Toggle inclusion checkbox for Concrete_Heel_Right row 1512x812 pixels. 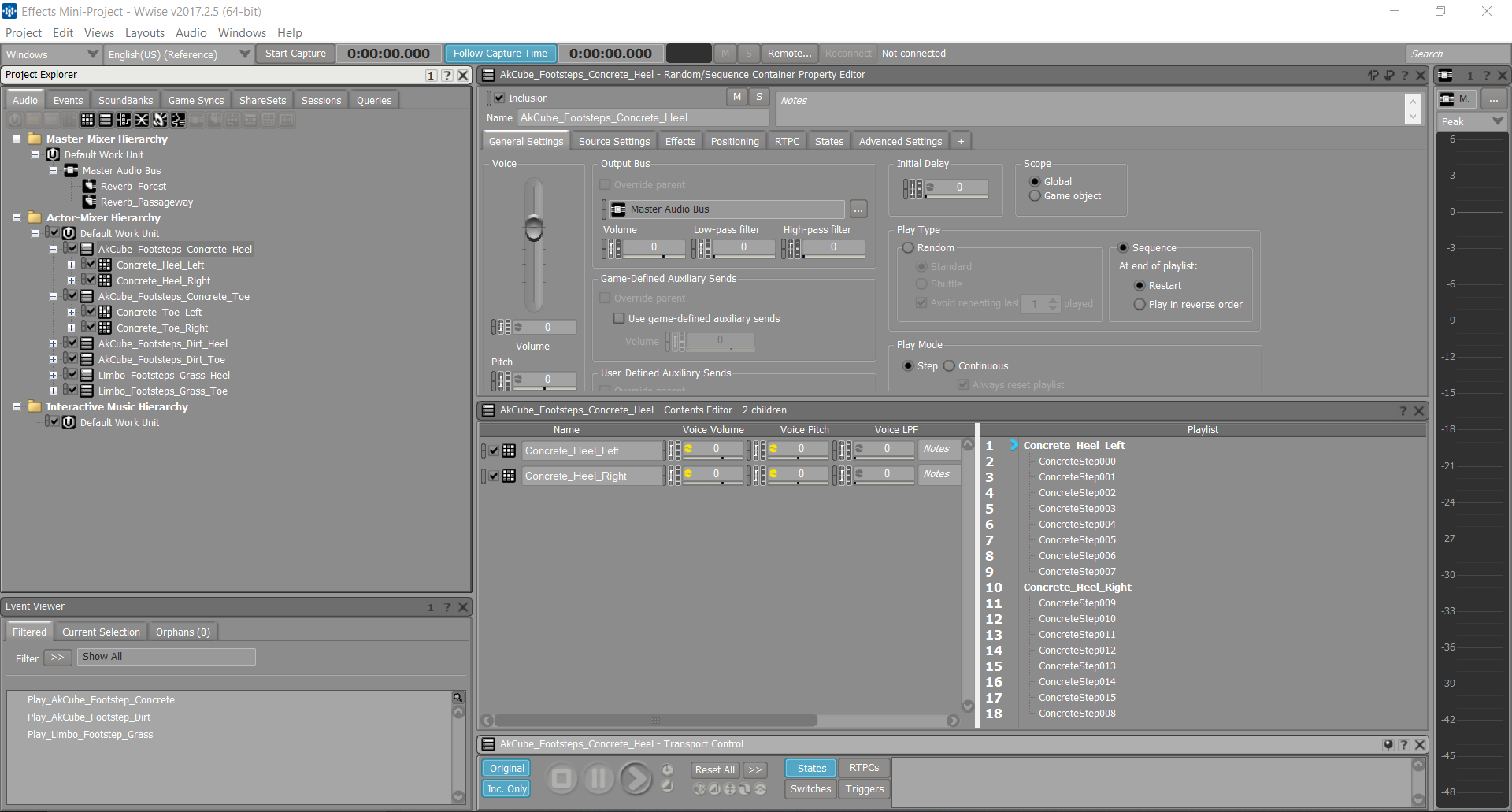tap(494, 476)
